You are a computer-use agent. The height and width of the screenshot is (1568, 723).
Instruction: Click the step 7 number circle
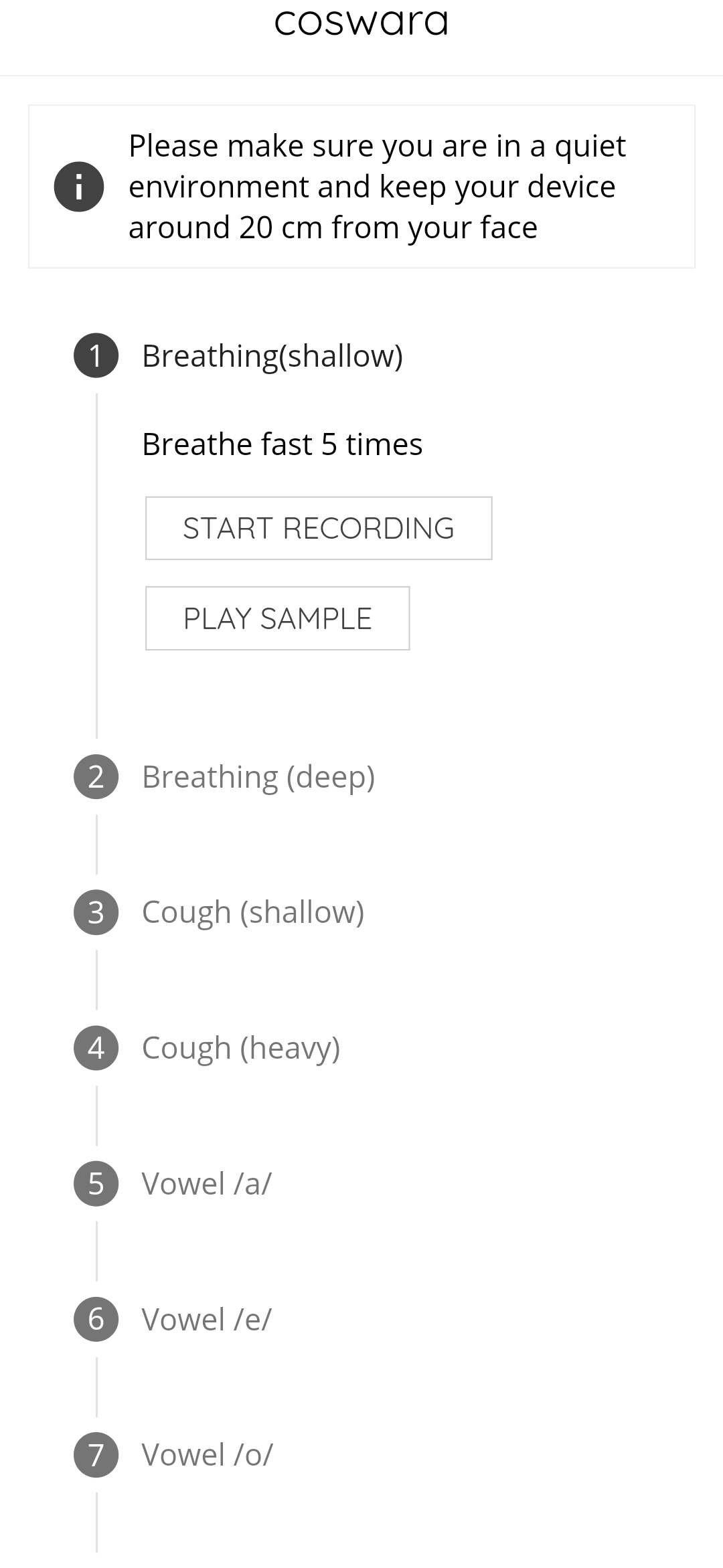[96, 1455]
